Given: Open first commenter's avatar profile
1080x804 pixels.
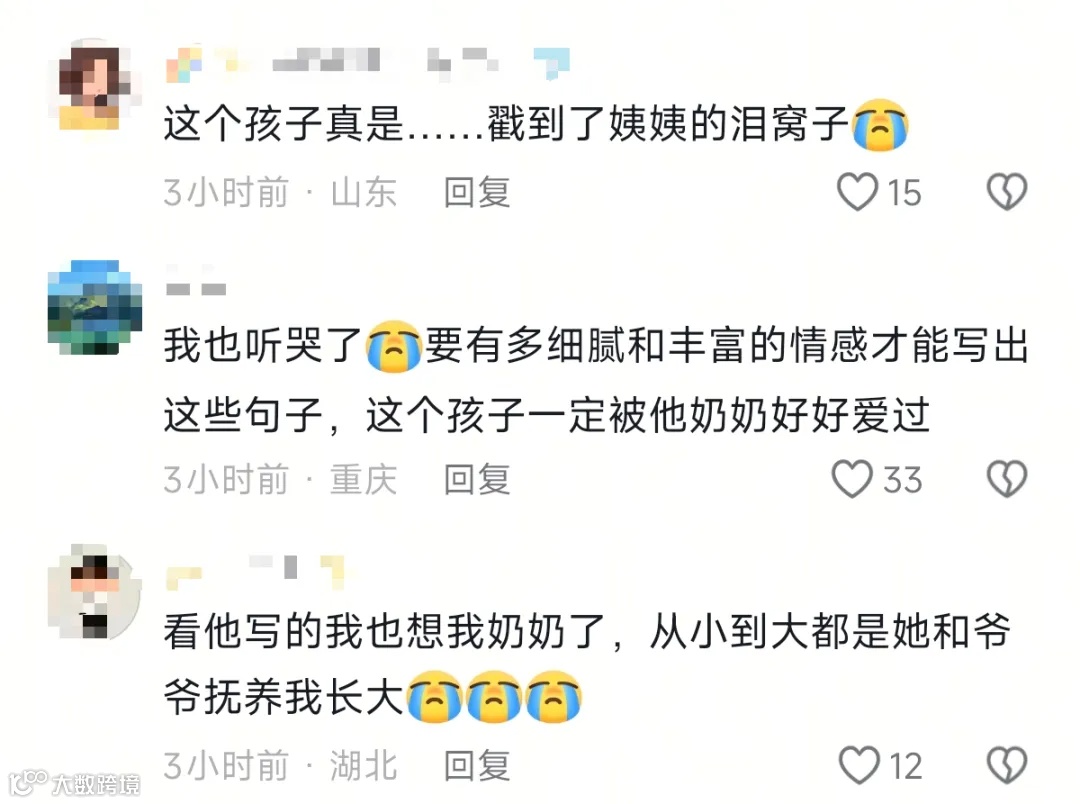Looking at the screenshot, I should [94, 85].
